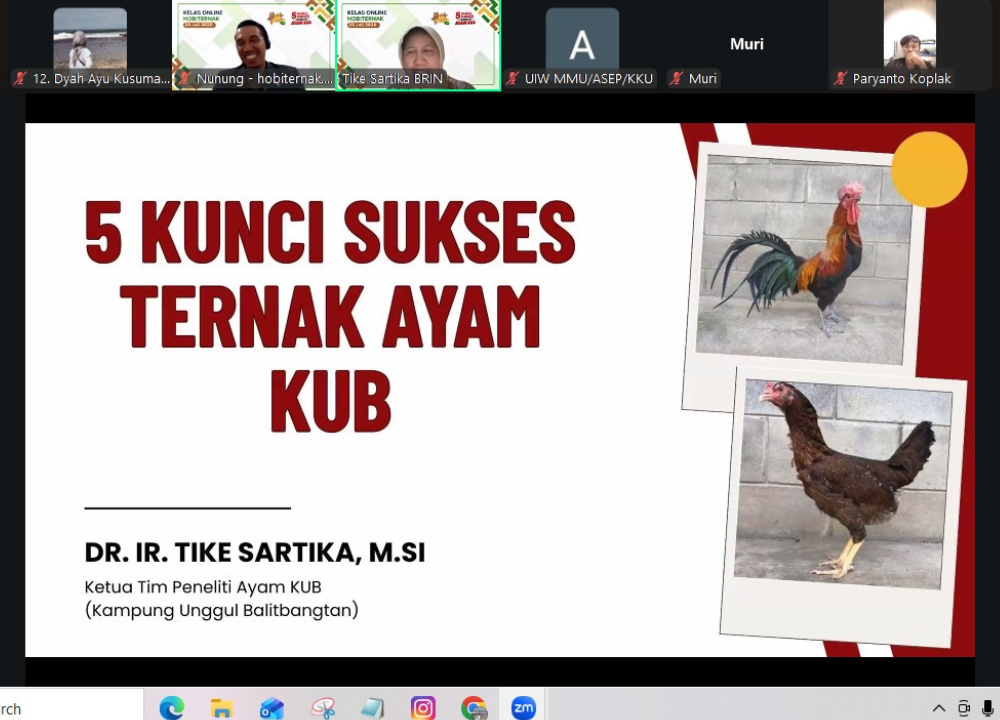Click the Zoom app taskbar icon

pyautogui.click(x=523, y=708)
